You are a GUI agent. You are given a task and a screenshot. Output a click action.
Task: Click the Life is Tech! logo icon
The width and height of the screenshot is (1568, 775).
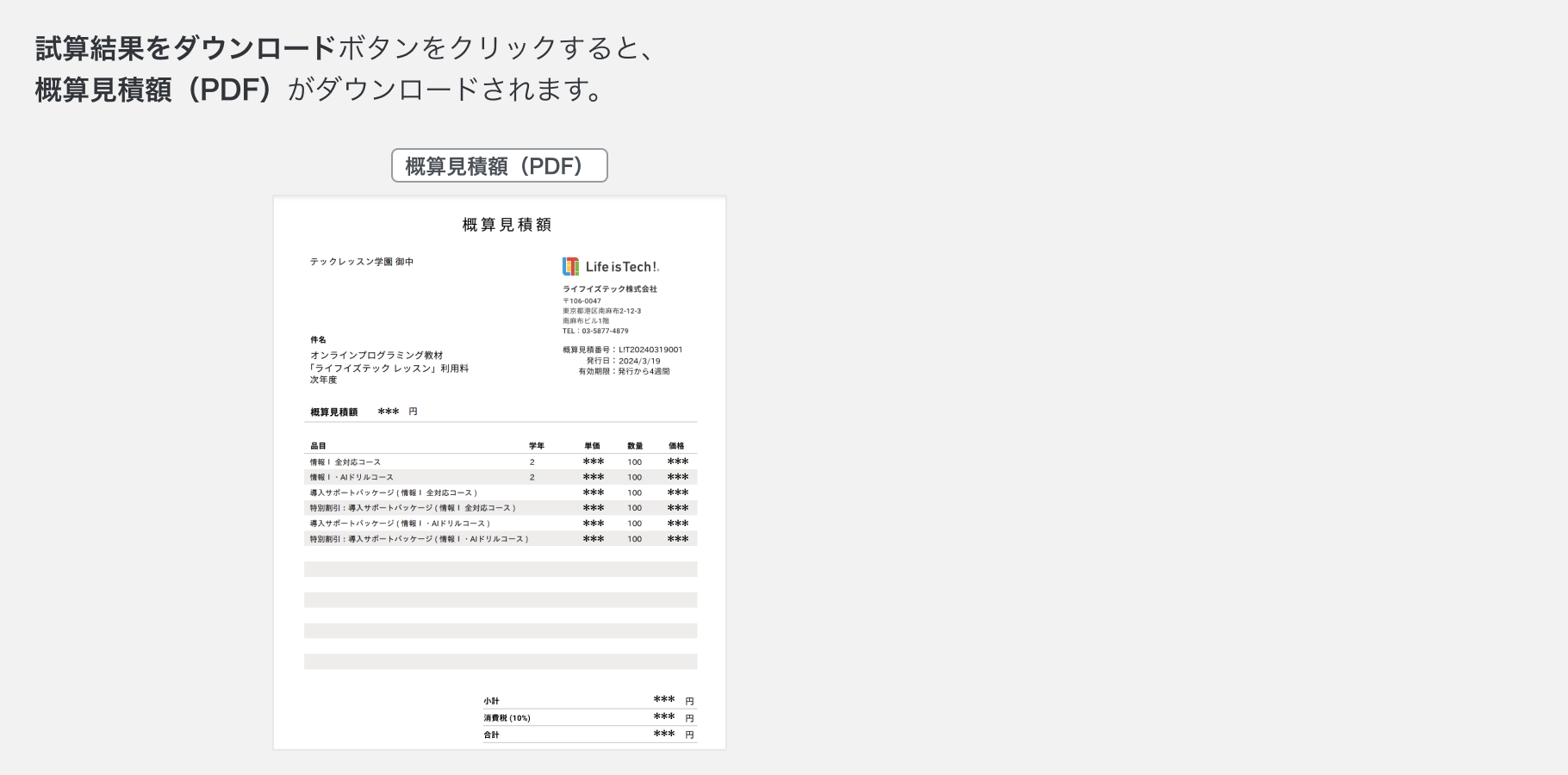click(570, 266)
